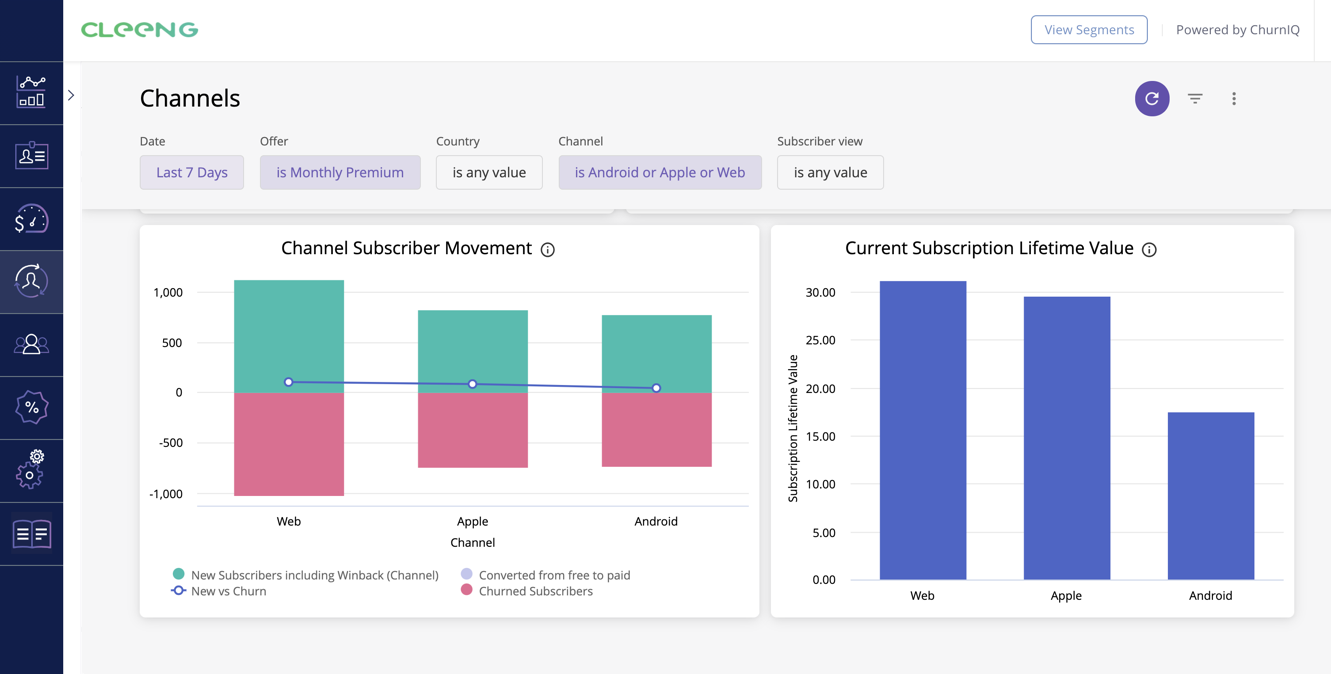1331x674 pixels.
Task: Click the View Segments button
Action: tap(1089, 30)
